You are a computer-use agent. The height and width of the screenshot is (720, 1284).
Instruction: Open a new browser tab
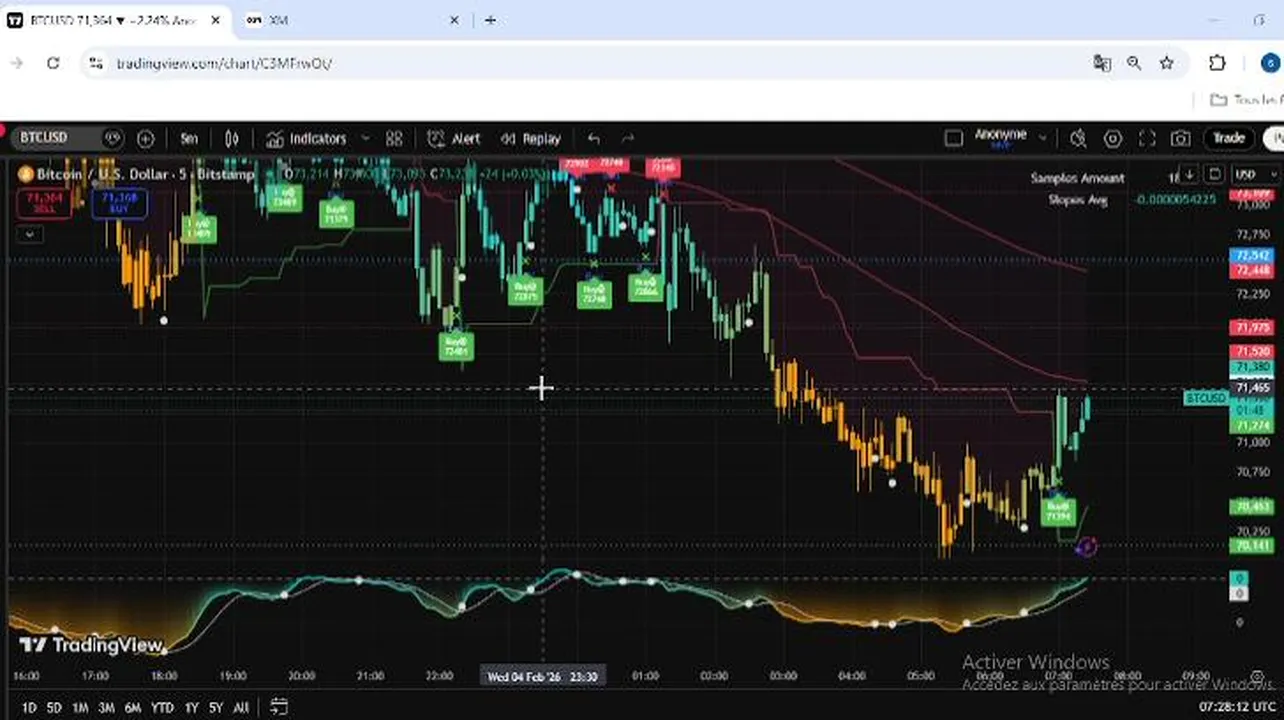(490, 20)
